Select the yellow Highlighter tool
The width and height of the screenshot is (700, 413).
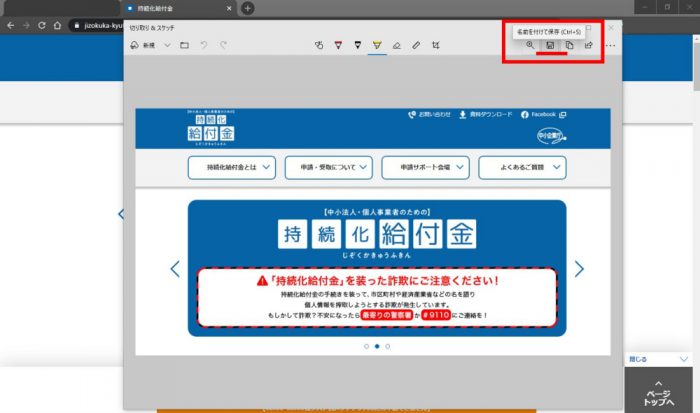pos(377,45)
